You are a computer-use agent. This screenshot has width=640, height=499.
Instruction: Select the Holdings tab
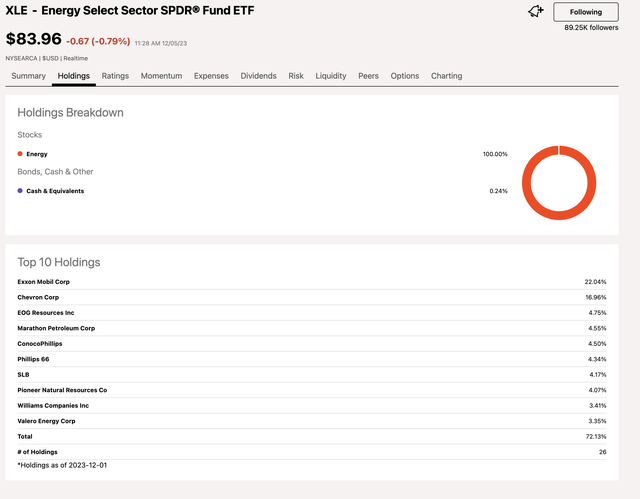coord(73,76)
